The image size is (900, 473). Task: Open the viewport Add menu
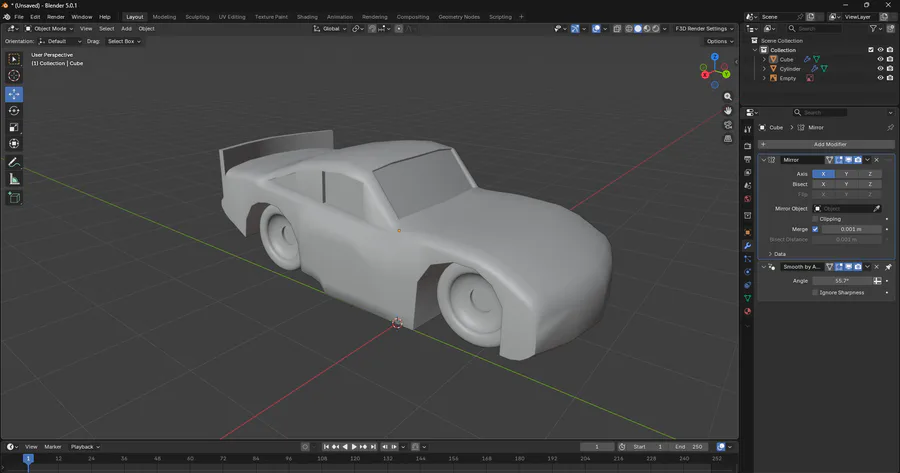click(126, 29)
